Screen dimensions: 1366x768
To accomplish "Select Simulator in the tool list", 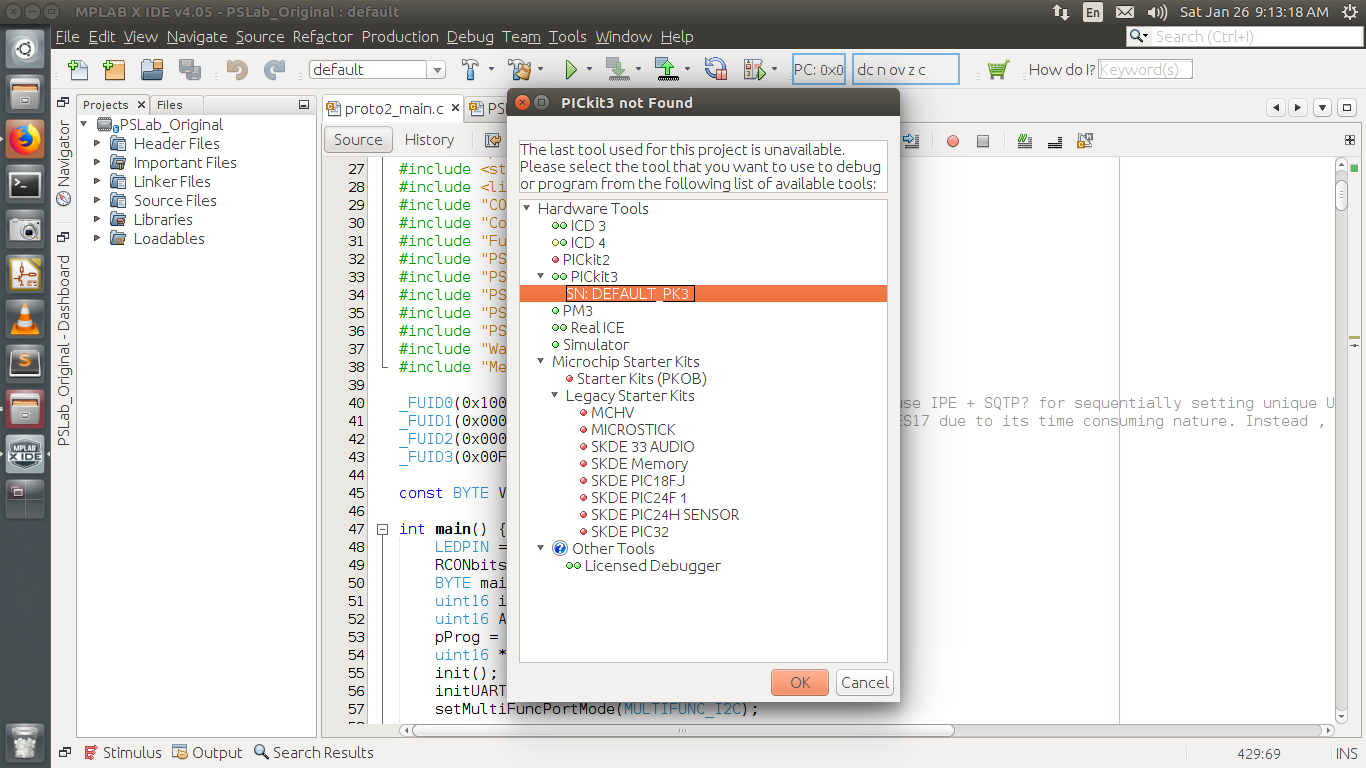I will click(596, 345).
